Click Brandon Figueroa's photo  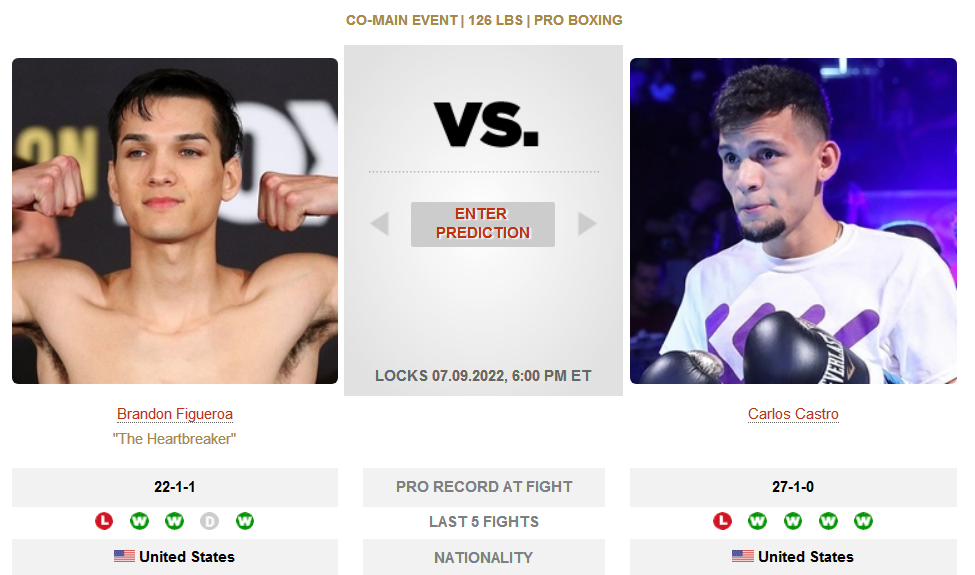click(x=175, y=221)
